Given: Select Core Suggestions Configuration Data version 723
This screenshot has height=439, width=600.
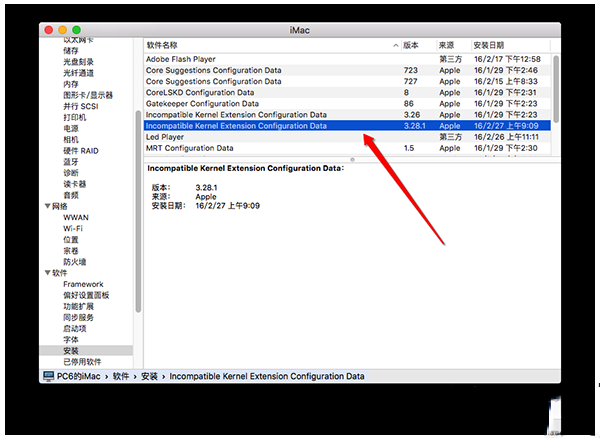Looking at the screenshot, I should click(x=347, y=70).
